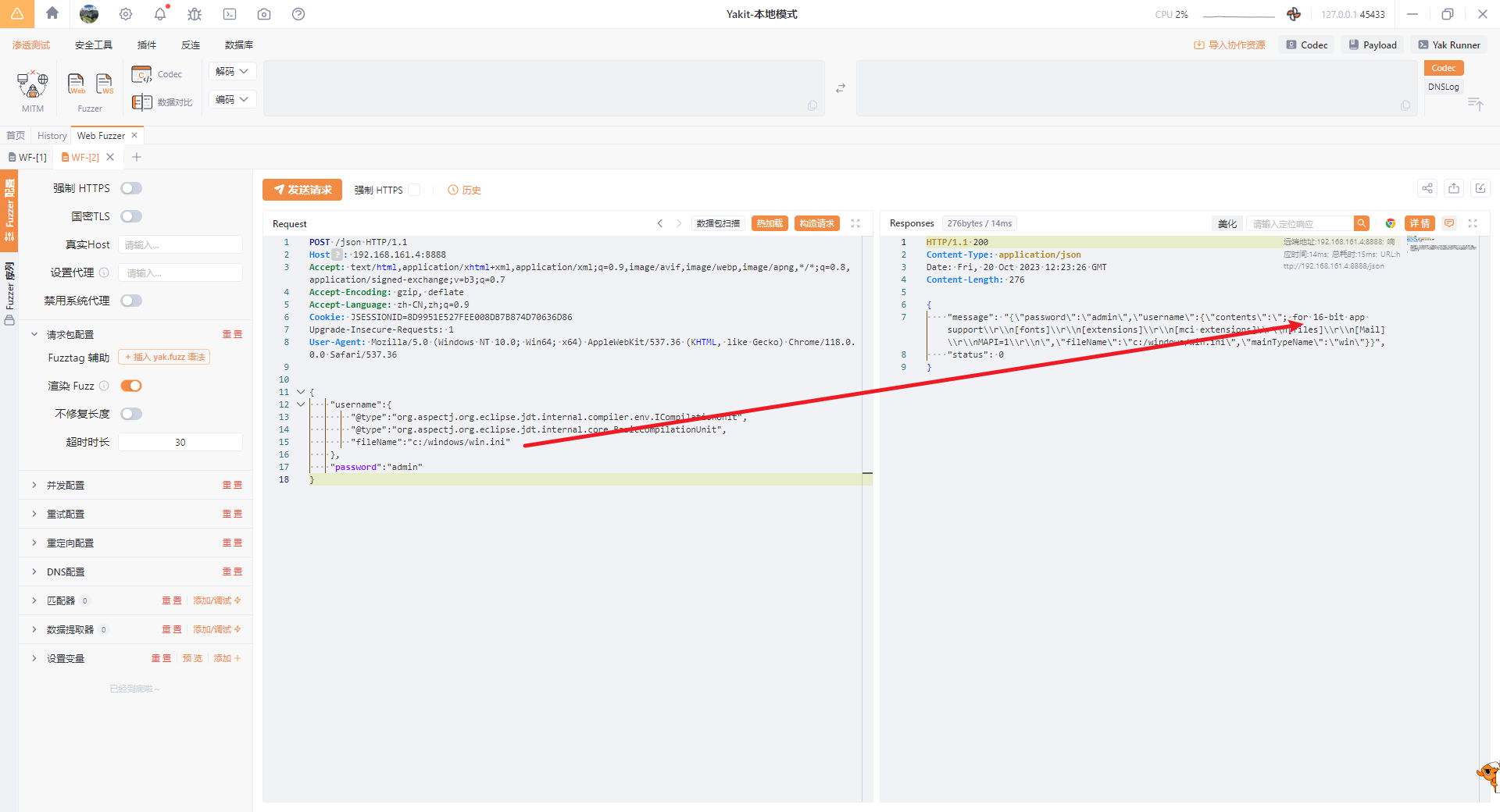The width and height of the screenshot is (1500, 812).
Task: Toggle the 不修复长度 switch
Action: (x=131, y=414)
